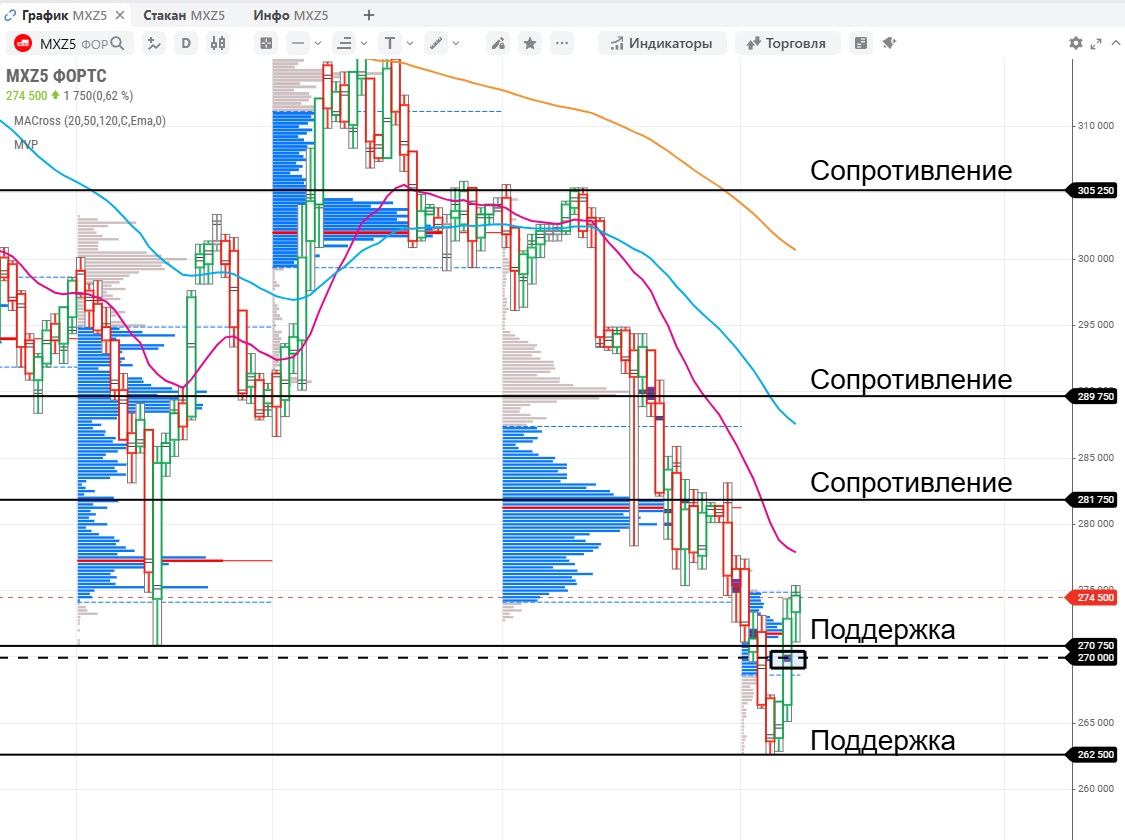
Task: Click the fullscreen expand arrows icon
Action: coord(1096,43)
